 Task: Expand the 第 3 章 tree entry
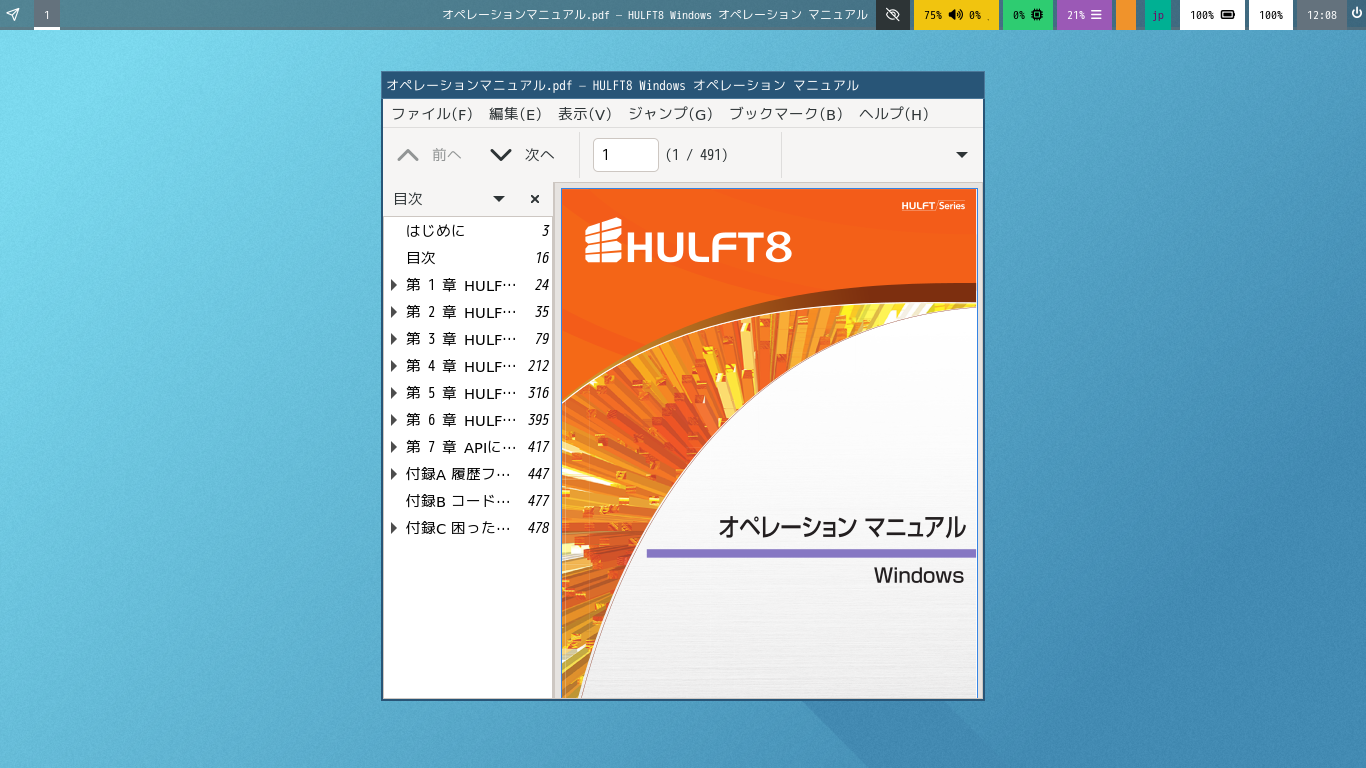point(394,339)
